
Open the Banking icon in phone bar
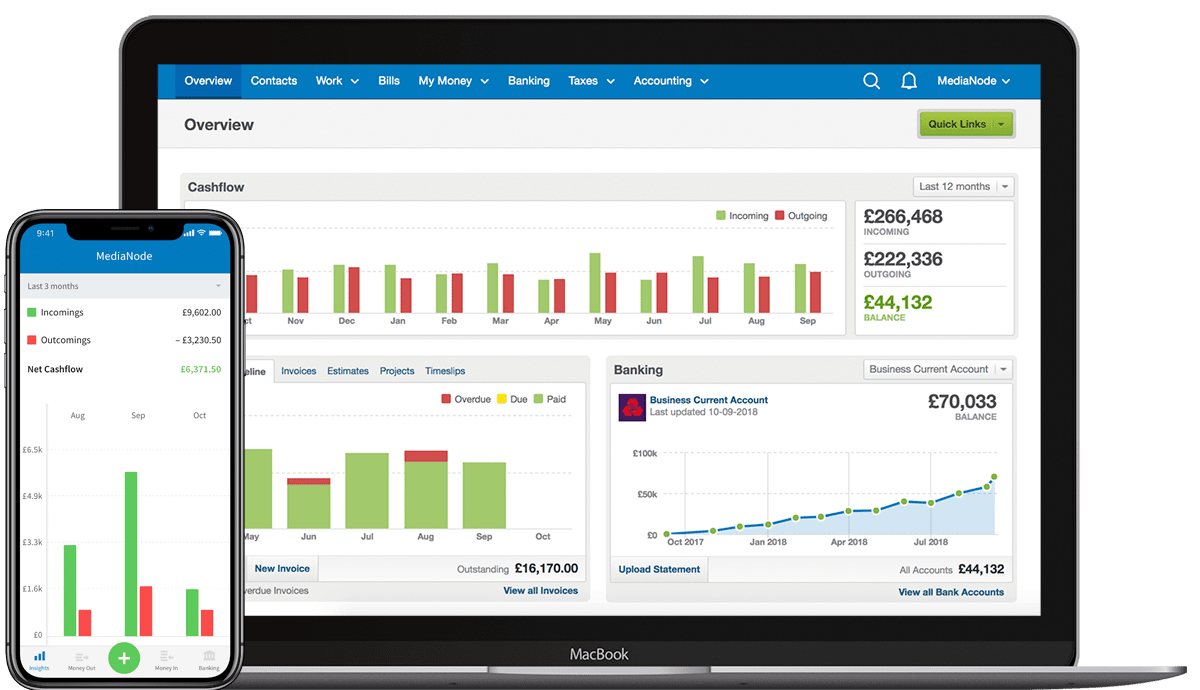[x=209, y=660]
